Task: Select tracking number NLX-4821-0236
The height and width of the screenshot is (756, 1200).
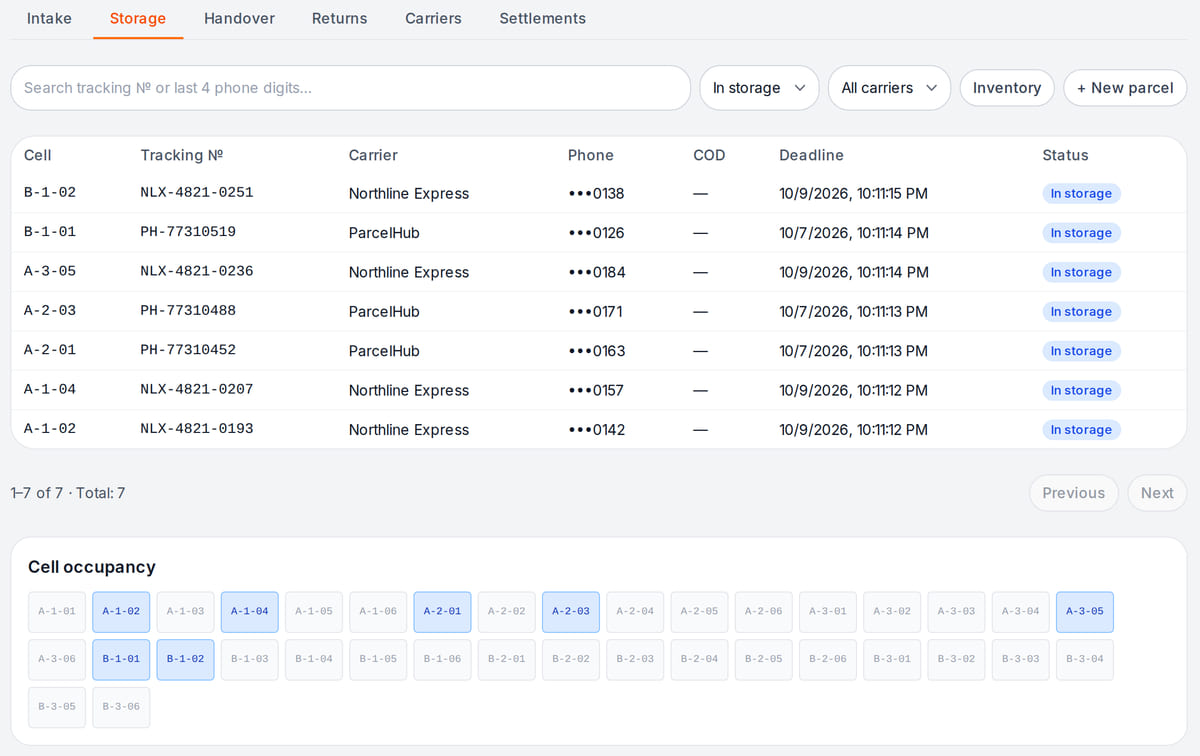Action: [197, 272]
